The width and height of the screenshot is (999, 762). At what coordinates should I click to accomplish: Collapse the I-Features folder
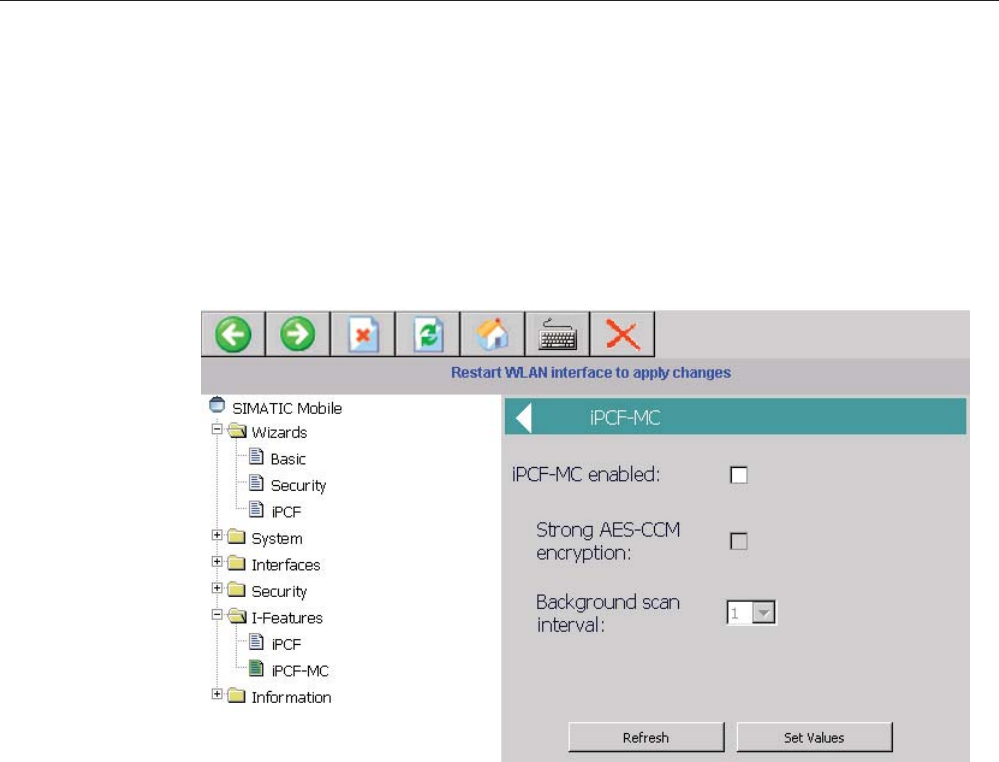(x=217, y=615)
